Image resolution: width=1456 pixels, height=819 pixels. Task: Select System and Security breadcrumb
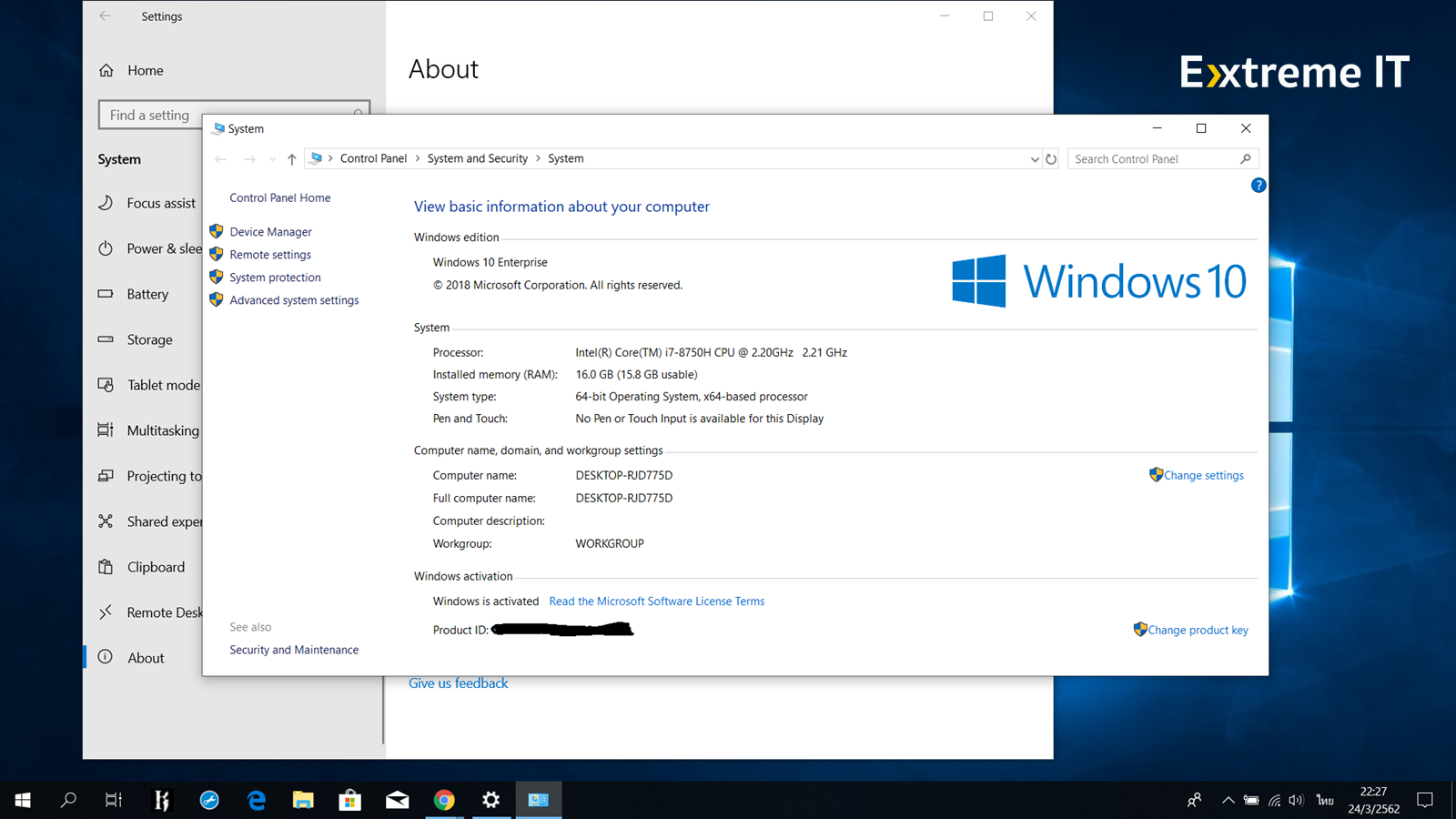click(x=477, y=158)
